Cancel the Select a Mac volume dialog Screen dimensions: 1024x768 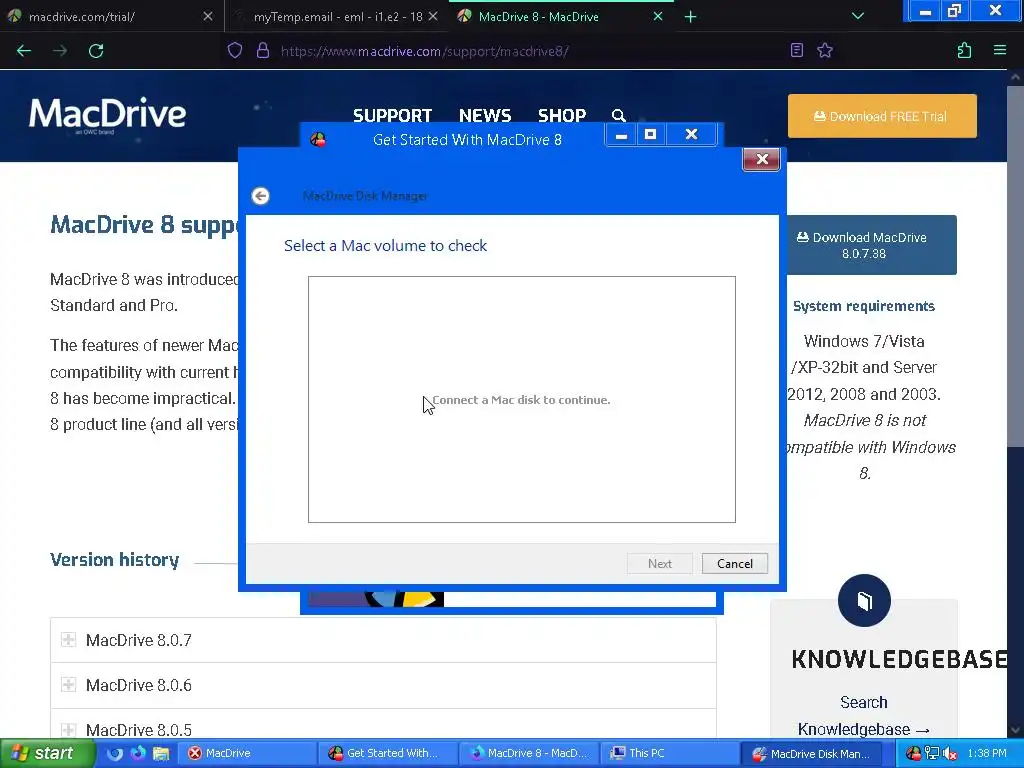(x=735, y=564)
